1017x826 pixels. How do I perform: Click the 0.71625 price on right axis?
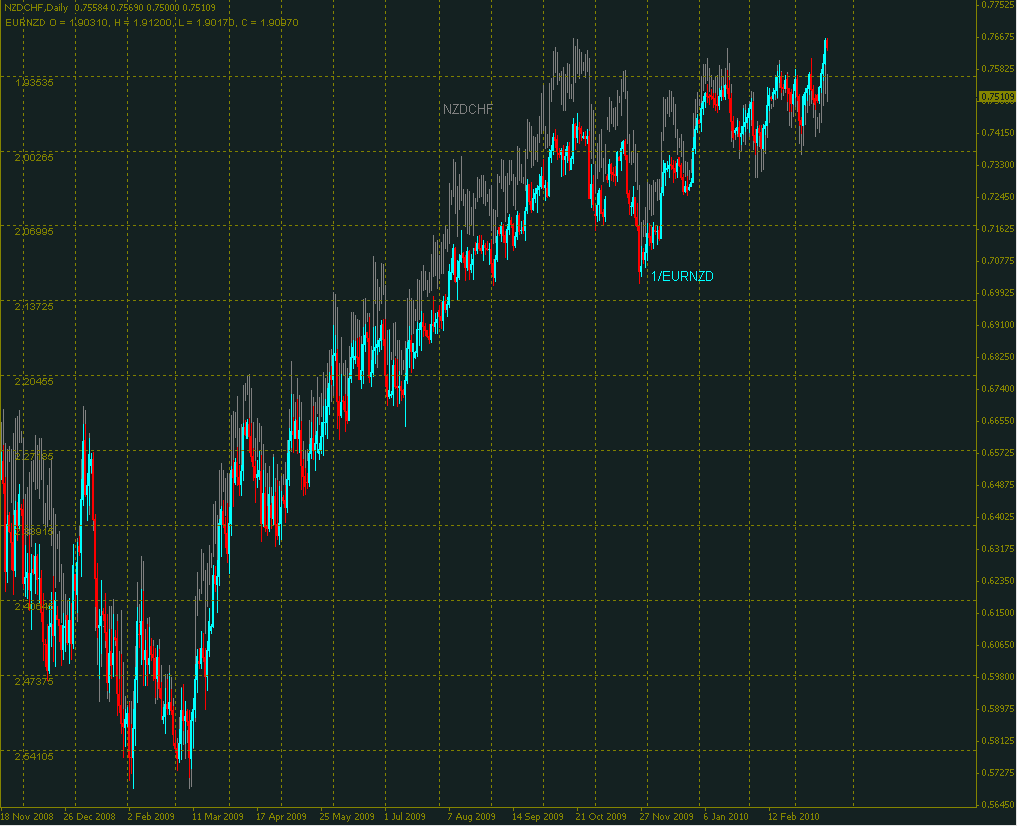pyautogui.click(x=998, y=229)
